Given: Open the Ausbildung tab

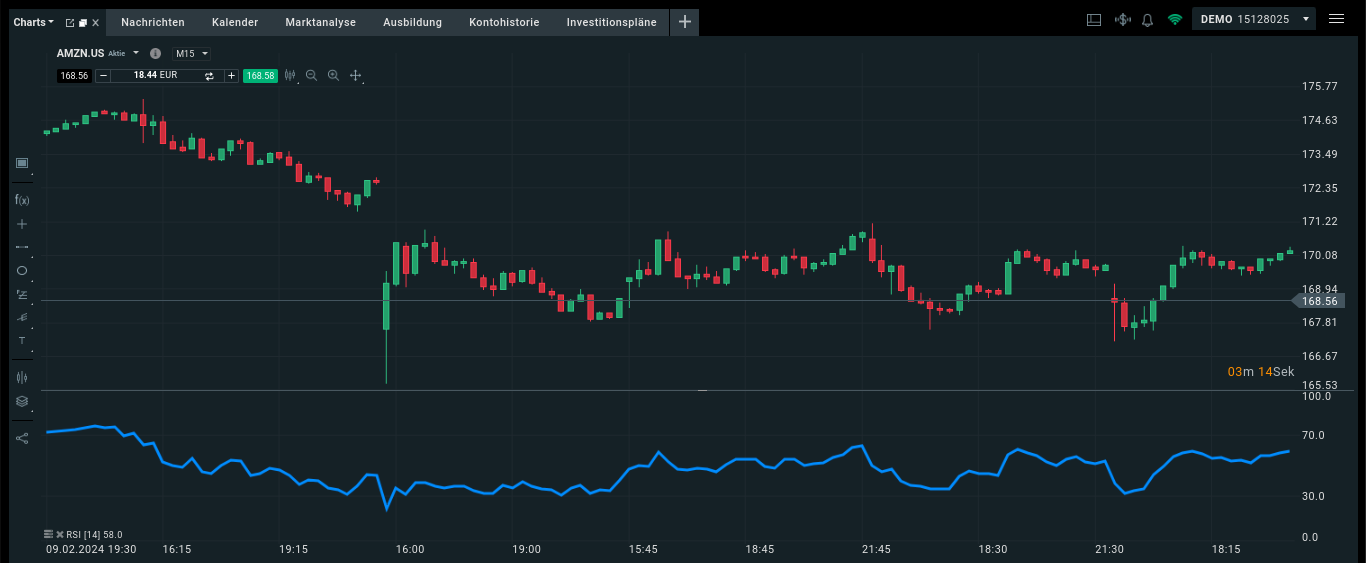Looking at the screenshot, I should tap(413, 22).
